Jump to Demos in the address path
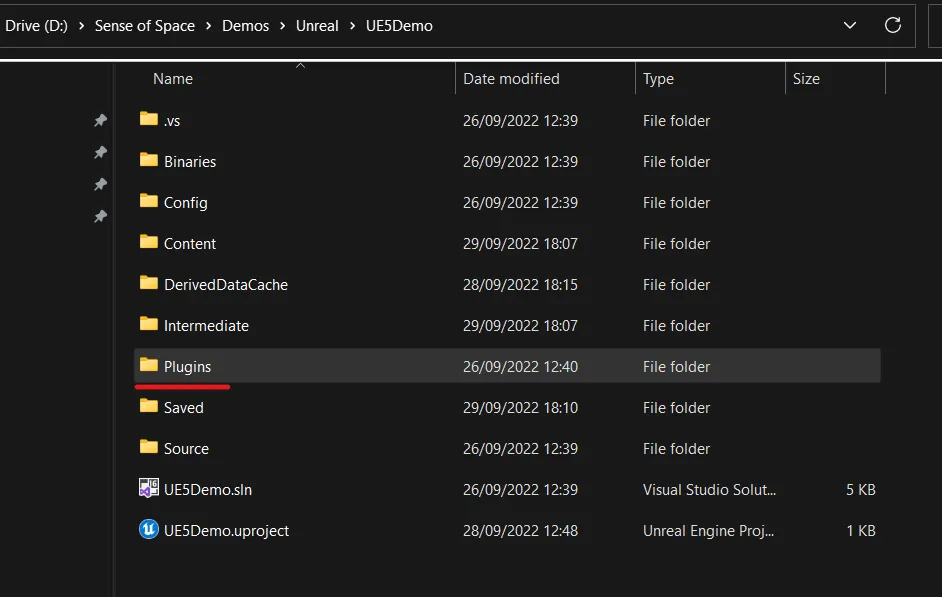Screen dimensions: 942x597 tap(246, 26)
